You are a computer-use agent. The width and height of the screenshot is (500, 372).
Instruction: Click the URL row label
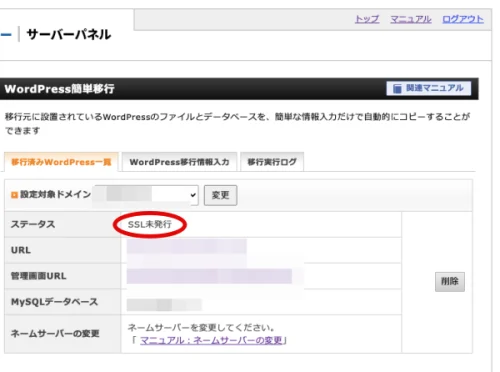[21, 250]
